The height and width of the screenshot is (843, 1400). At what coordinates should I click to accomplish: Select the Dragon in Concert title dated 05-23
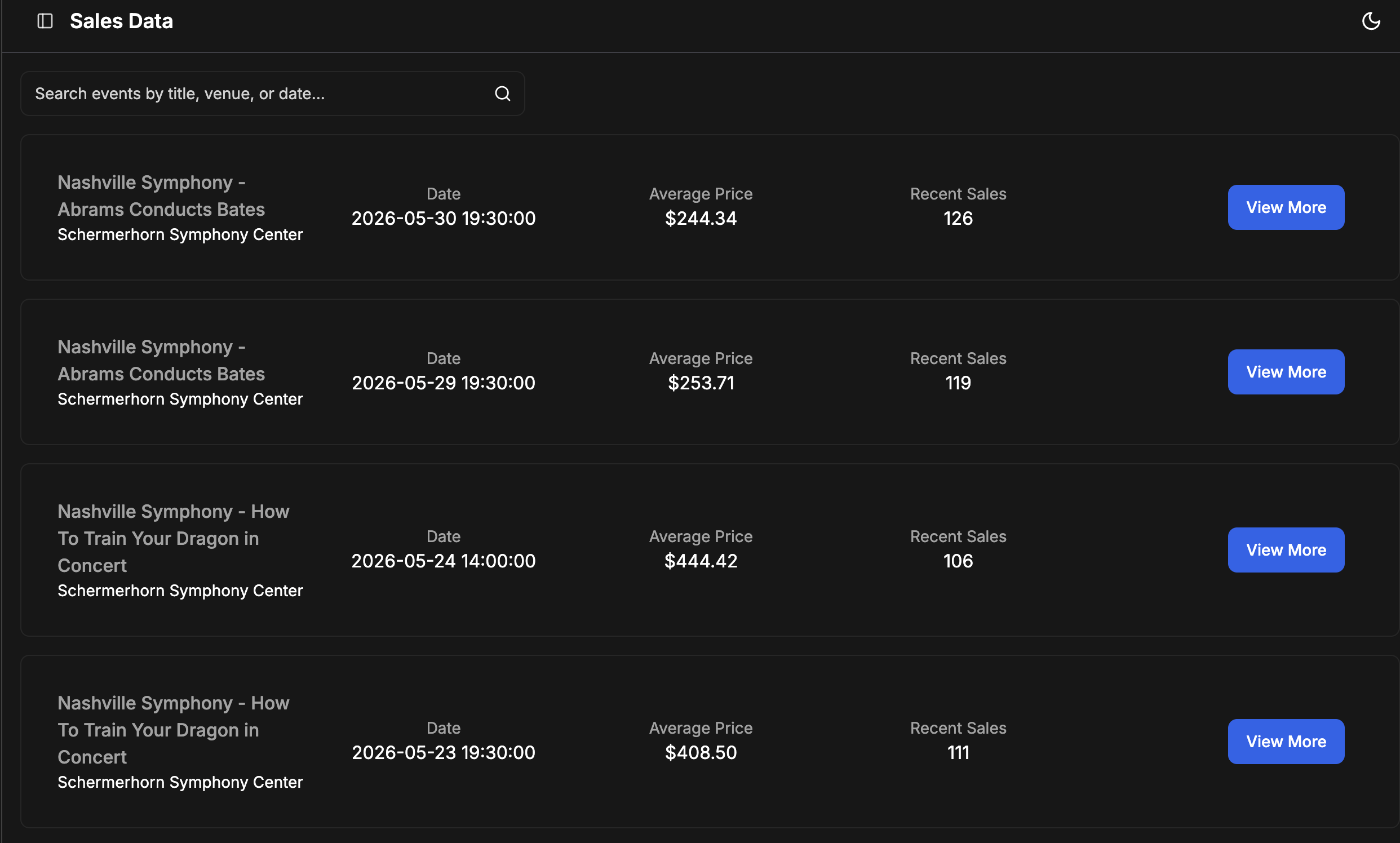click(173, 730)
